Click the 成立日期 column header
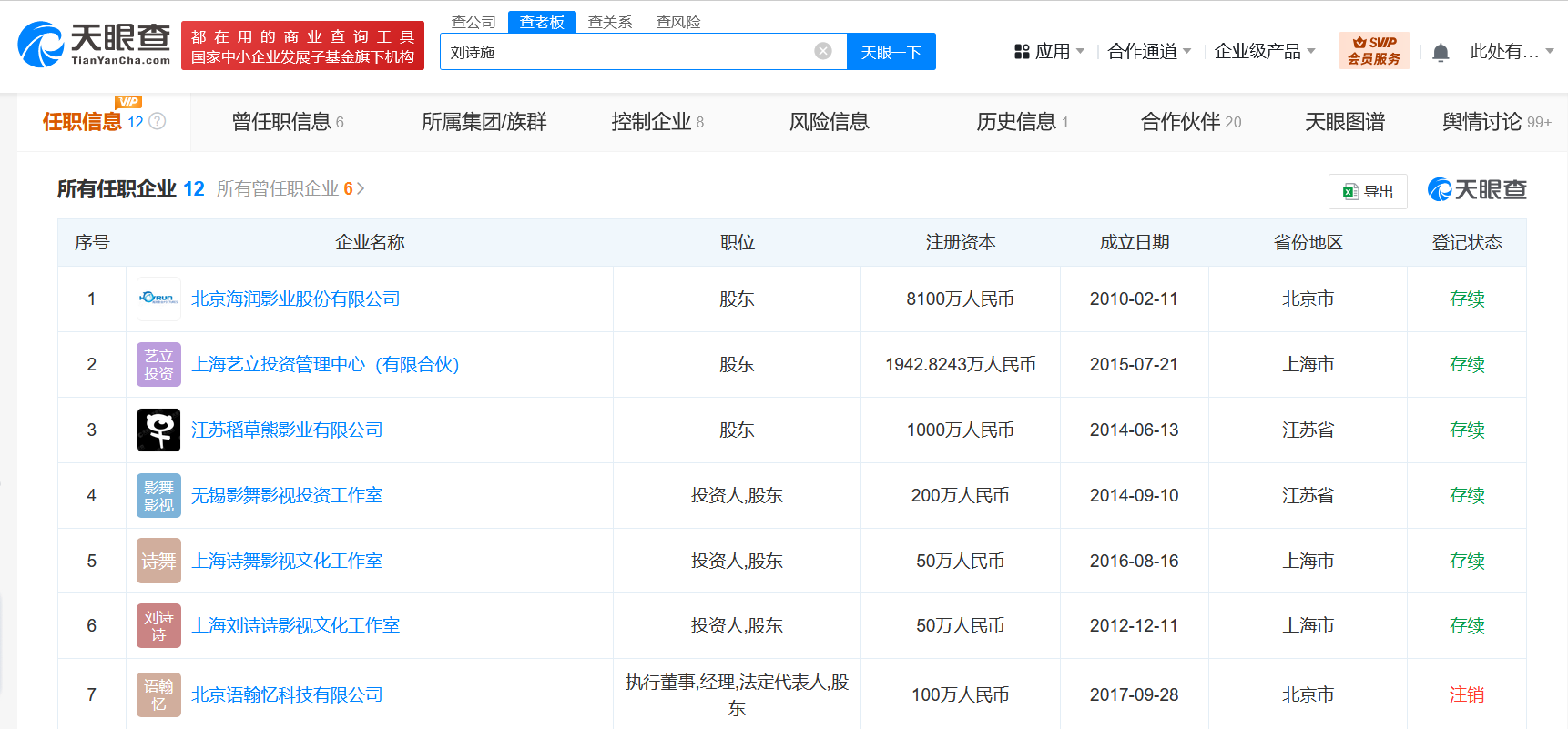The image size is (1568, 729). [1135, 242]
